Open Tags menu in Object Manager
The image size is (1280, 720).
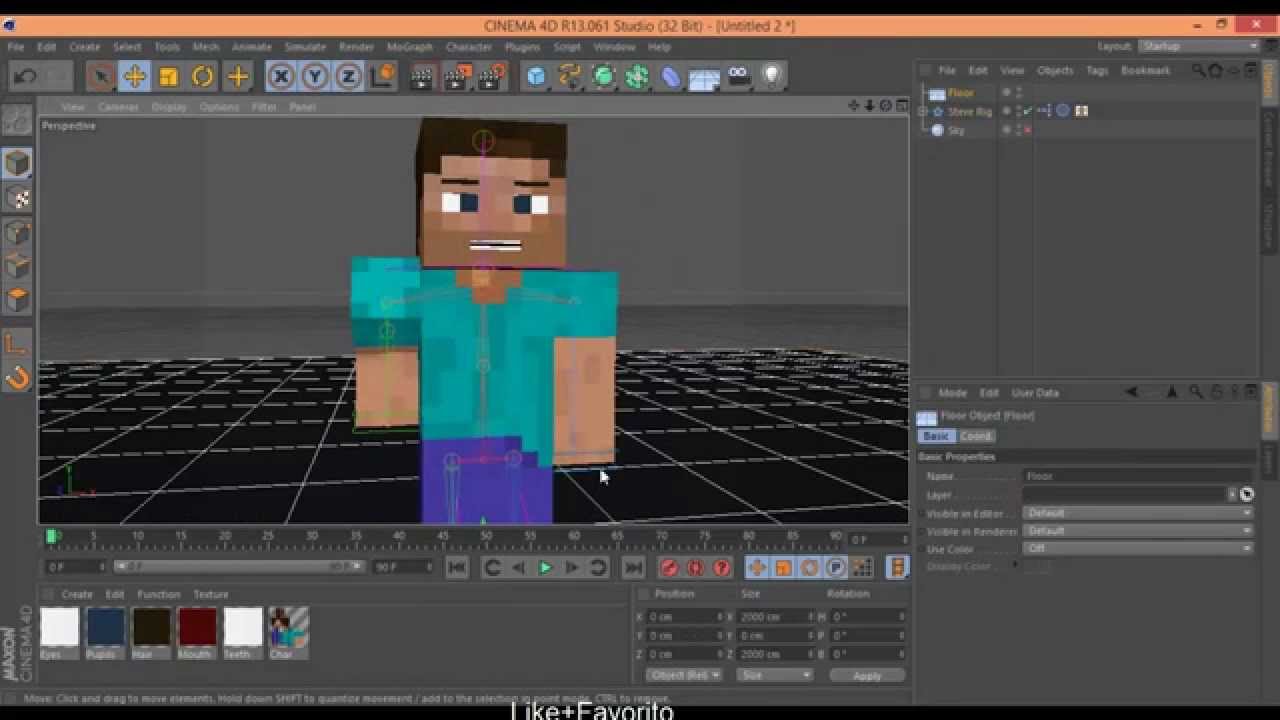point(1097,71)
